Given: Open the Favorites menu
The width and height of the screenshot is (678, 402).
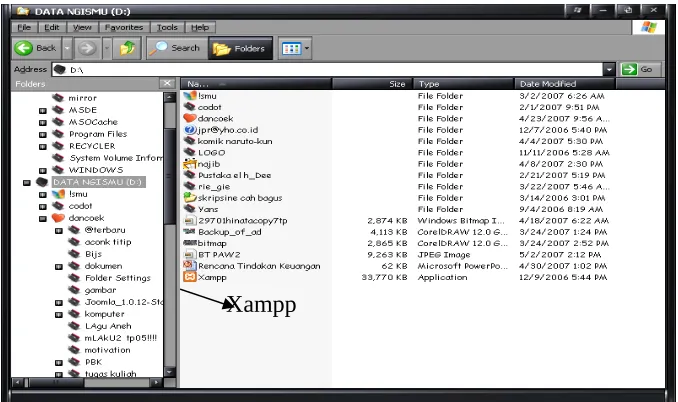Looking at the screenshot, I should point(124,27).
